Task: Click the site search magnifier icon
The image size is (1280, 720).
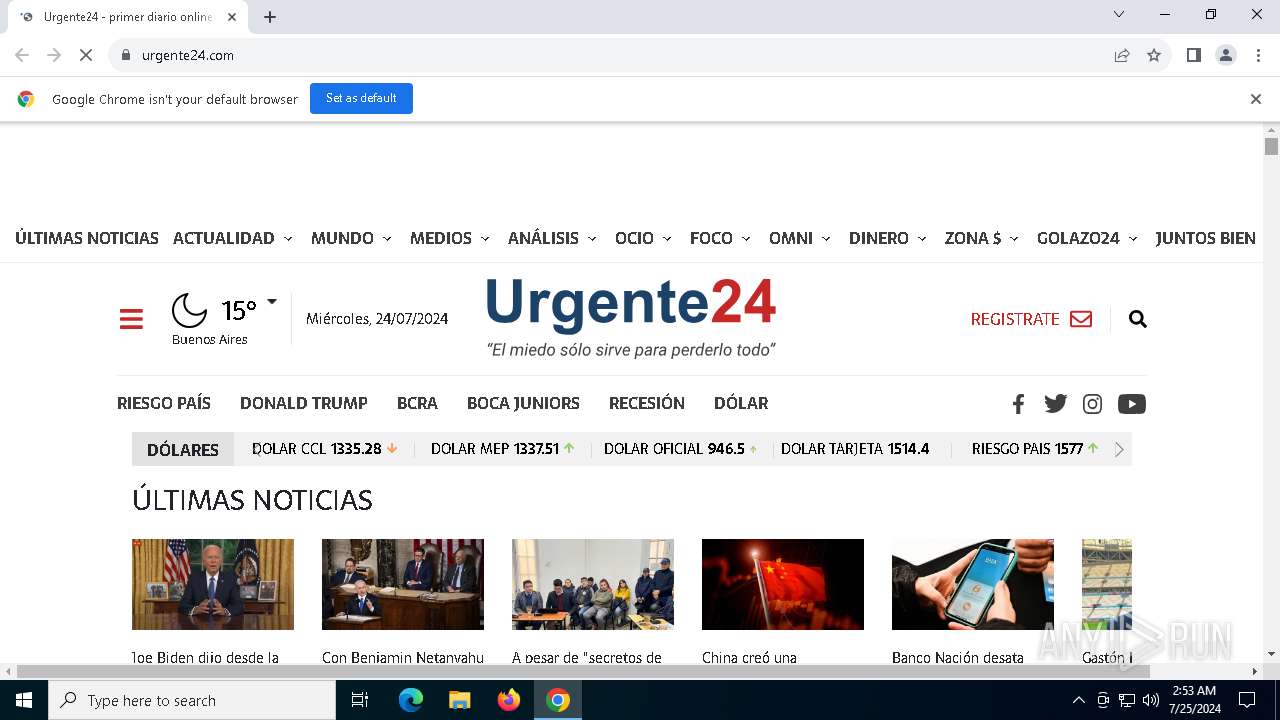Action: click(x=1137, y=319)
